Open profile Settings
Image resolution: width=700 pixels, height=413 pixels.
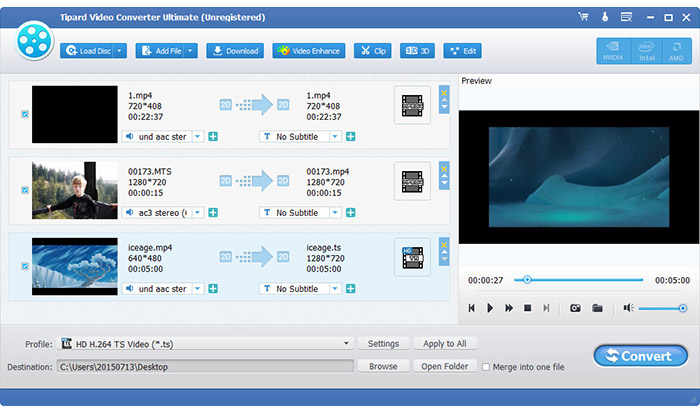(383, 344)
